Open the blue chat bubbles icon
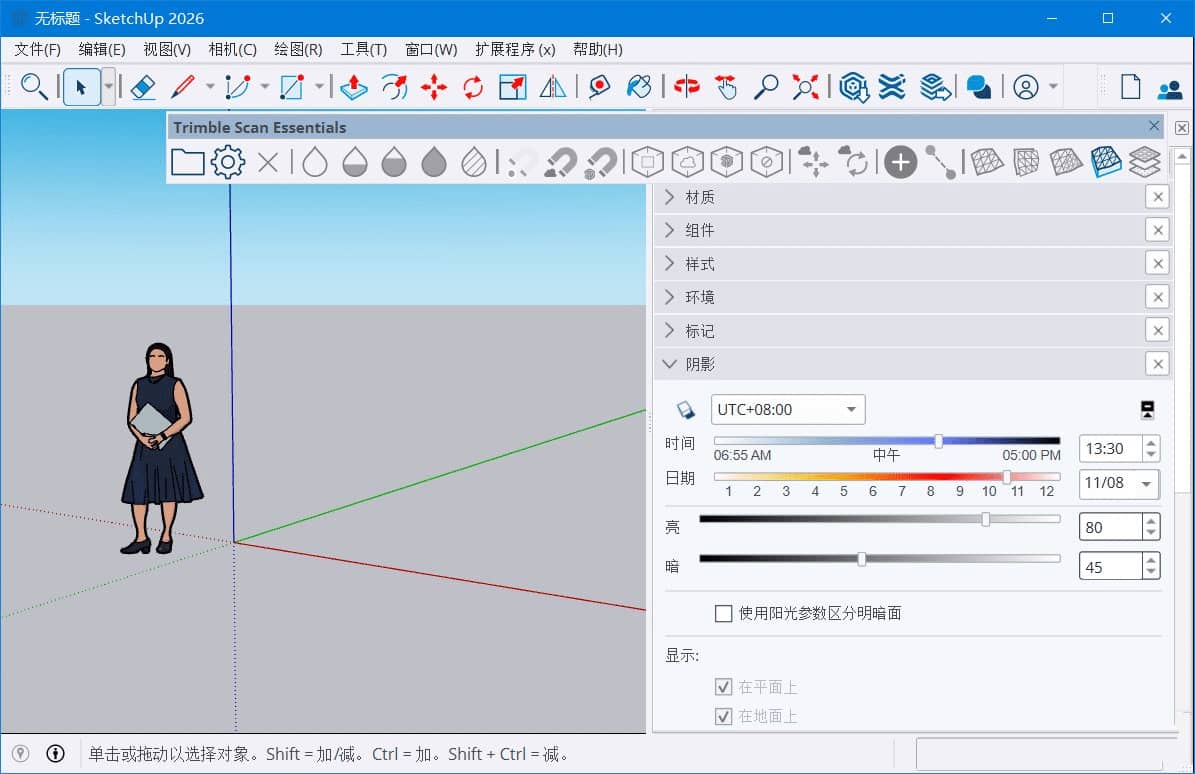 (979, 87)
